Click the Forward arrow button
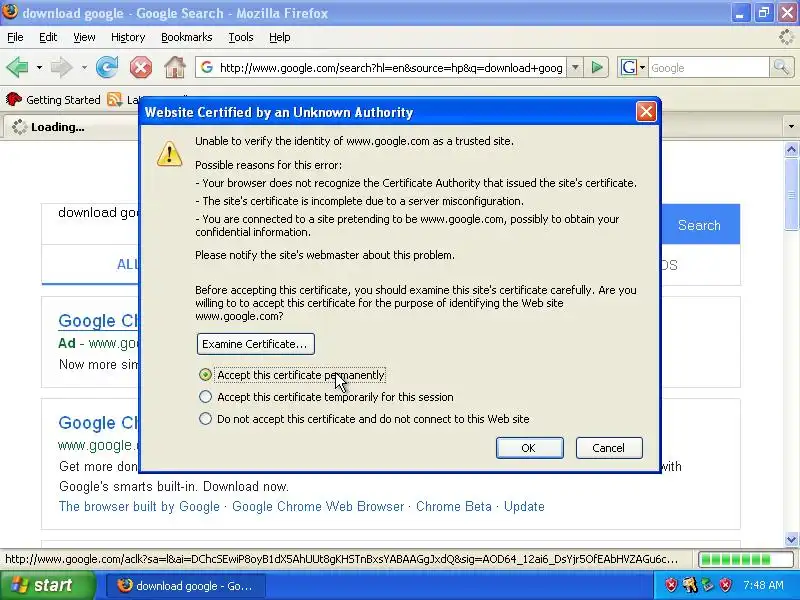Image resolution: width=800 pixels, height=600 pixels. click(x=61, y=67)
